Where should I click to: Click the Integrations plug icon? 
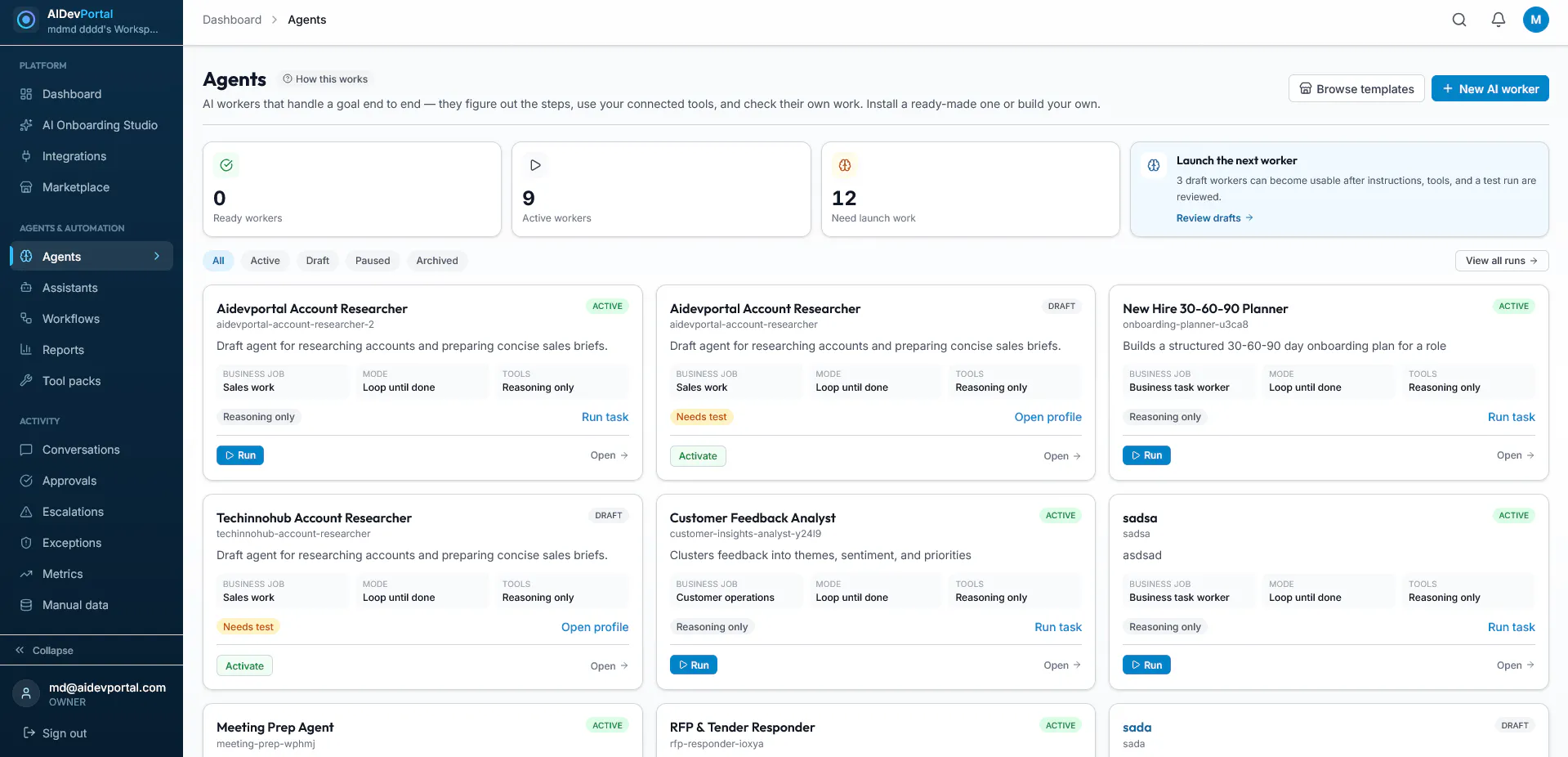click(x=26, y=156)
